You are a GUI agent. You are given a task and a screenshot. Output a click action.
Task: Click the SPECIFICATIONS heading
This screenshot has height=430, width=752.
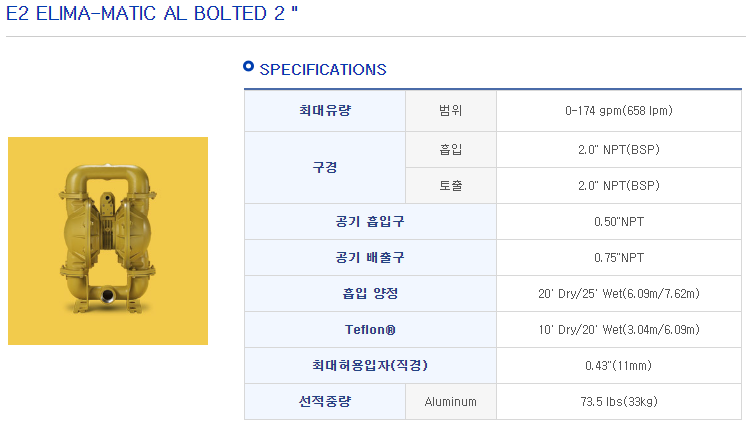[x=322, y=69]
